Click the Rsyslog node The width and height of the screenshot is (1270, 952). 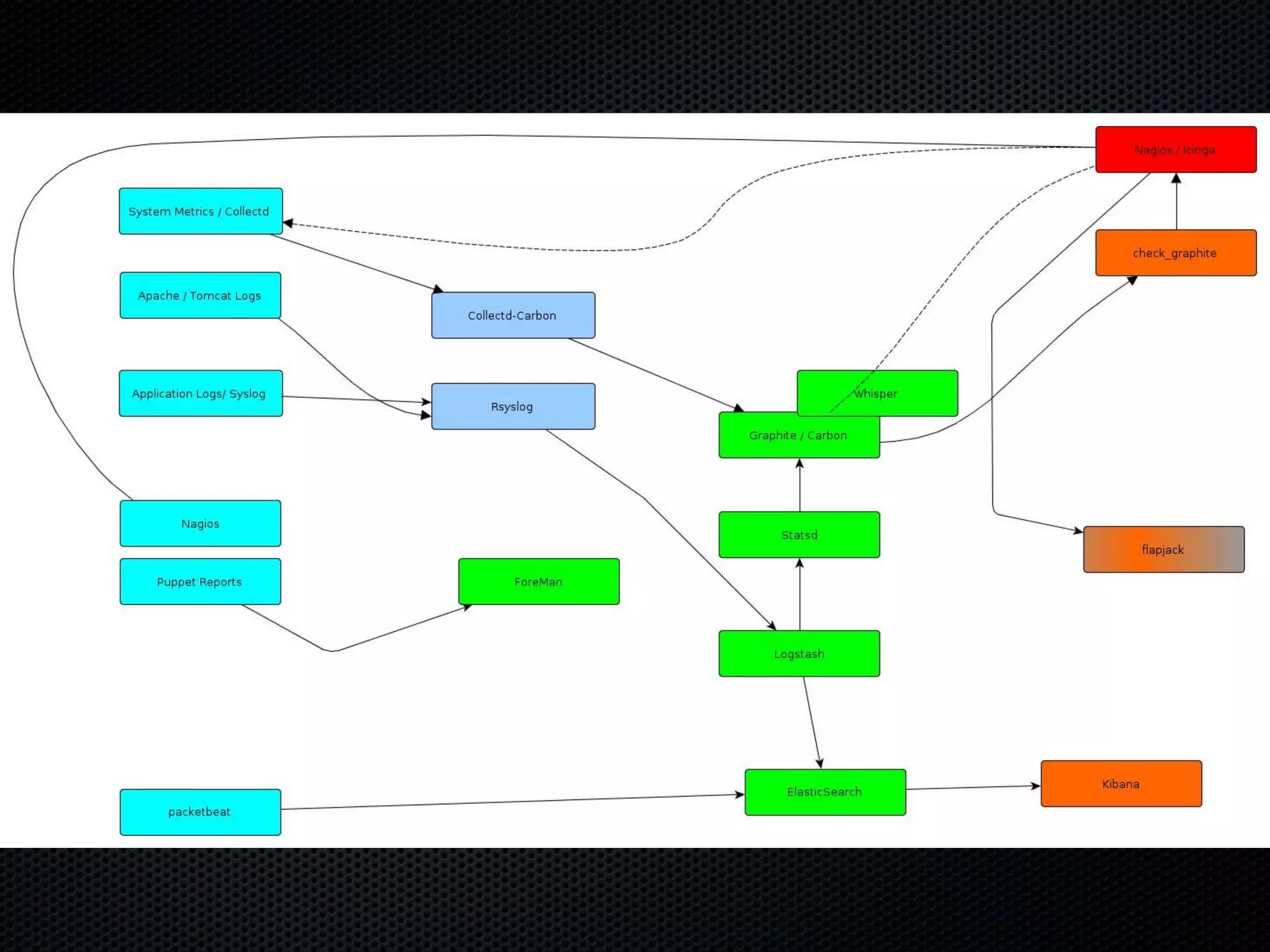pyautogui.click(x=513, y=407)
